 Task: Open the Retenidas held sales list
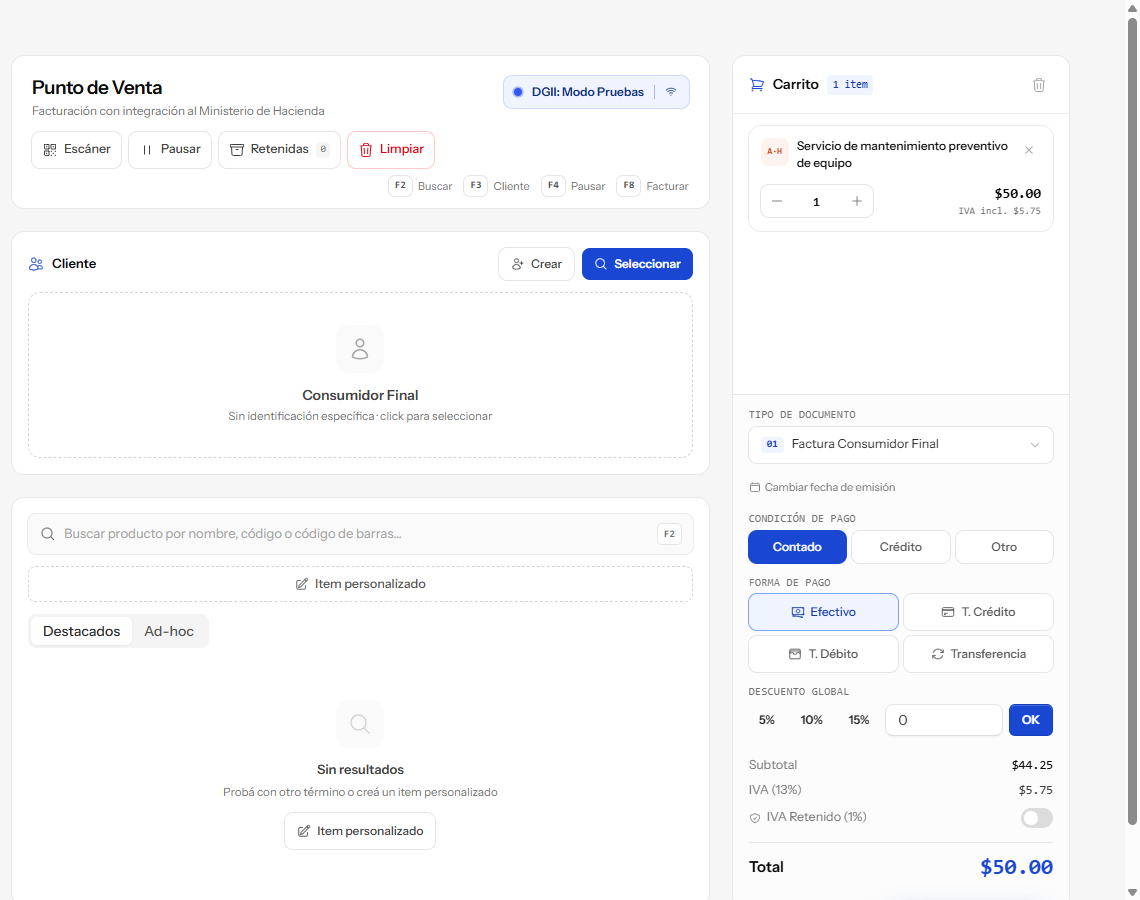pos(279,150)
